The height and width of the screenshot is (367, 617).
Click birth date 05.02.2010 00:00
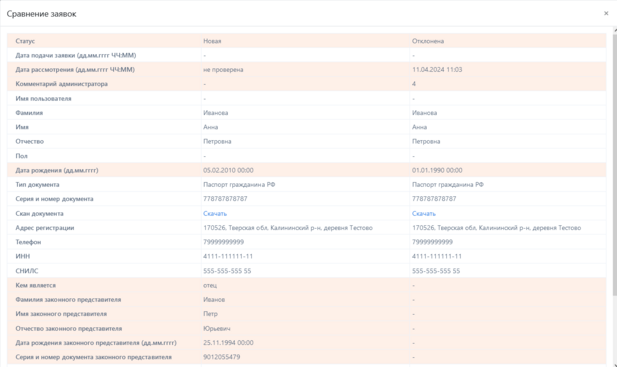228,170
